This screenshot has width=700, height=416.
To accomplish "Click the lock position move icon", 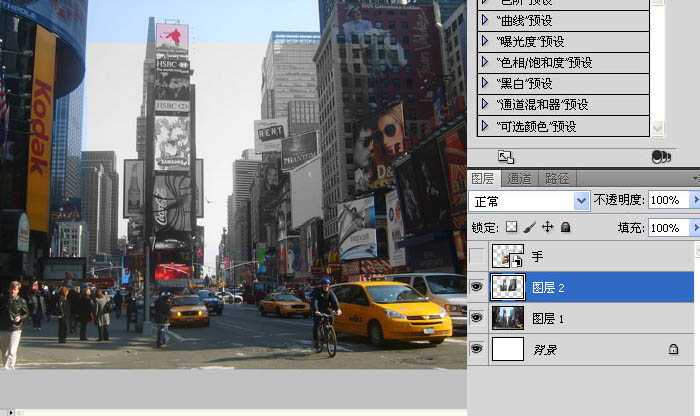I will pyautogui.click(x=547, y=228).
